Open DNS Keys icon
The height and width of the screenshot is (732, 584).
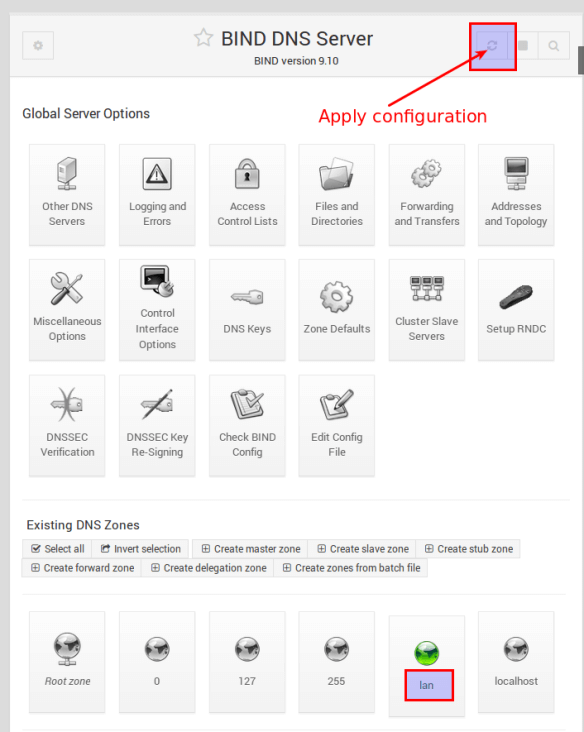[x=247, y=297]
